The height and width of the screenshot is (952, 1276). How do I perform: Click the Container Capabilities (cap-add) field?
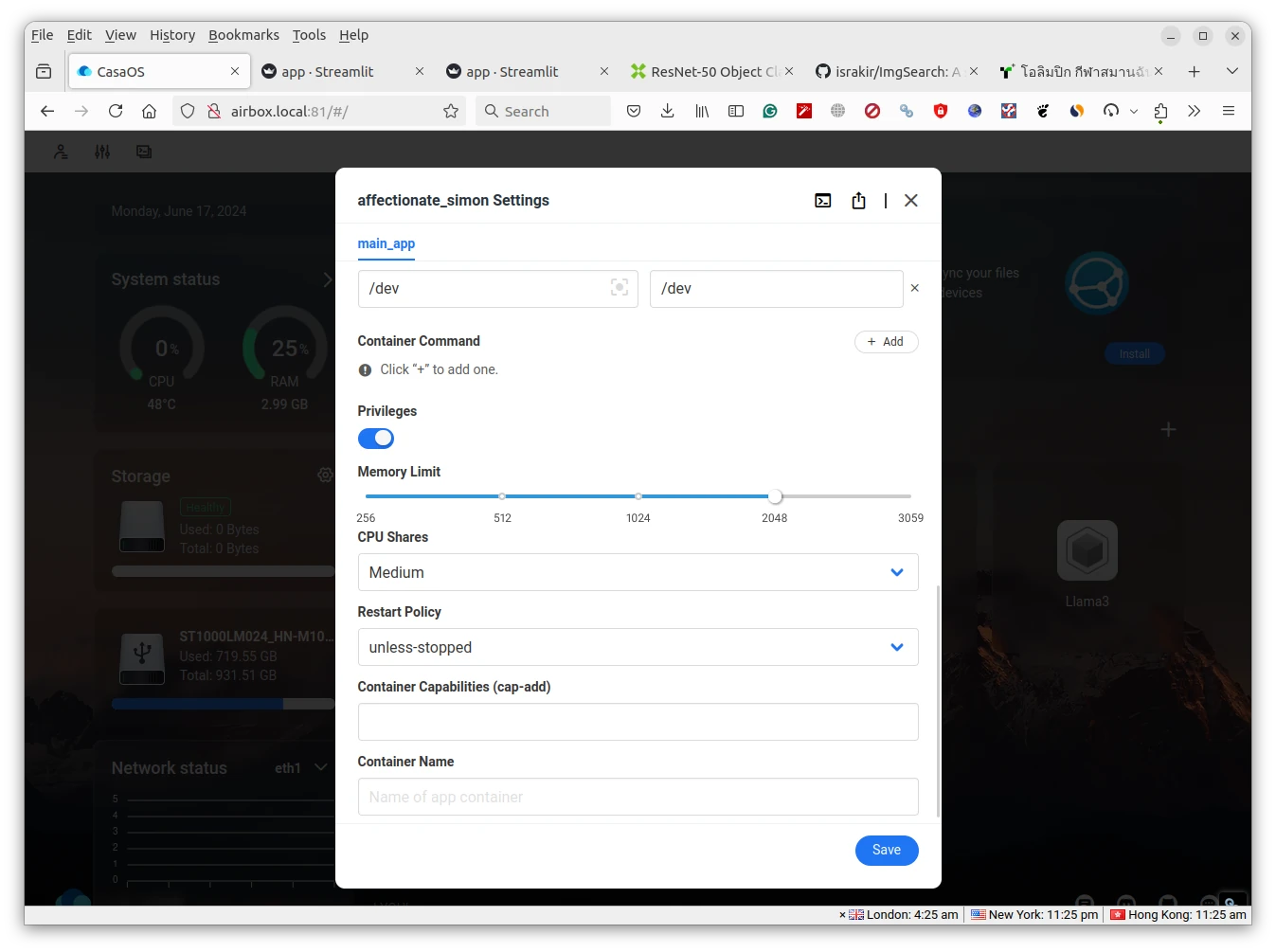pyautogui.click(x=638, y=722)
